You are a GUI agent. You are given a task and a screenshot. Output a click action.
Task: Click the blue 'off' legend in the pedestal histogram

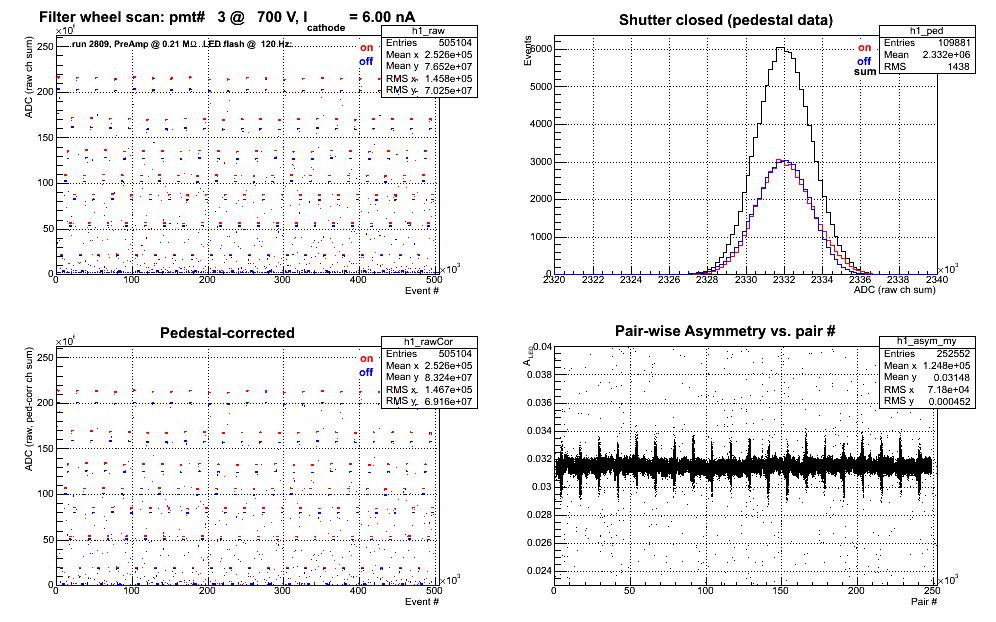pyautogui.click(x=864, y=61)
